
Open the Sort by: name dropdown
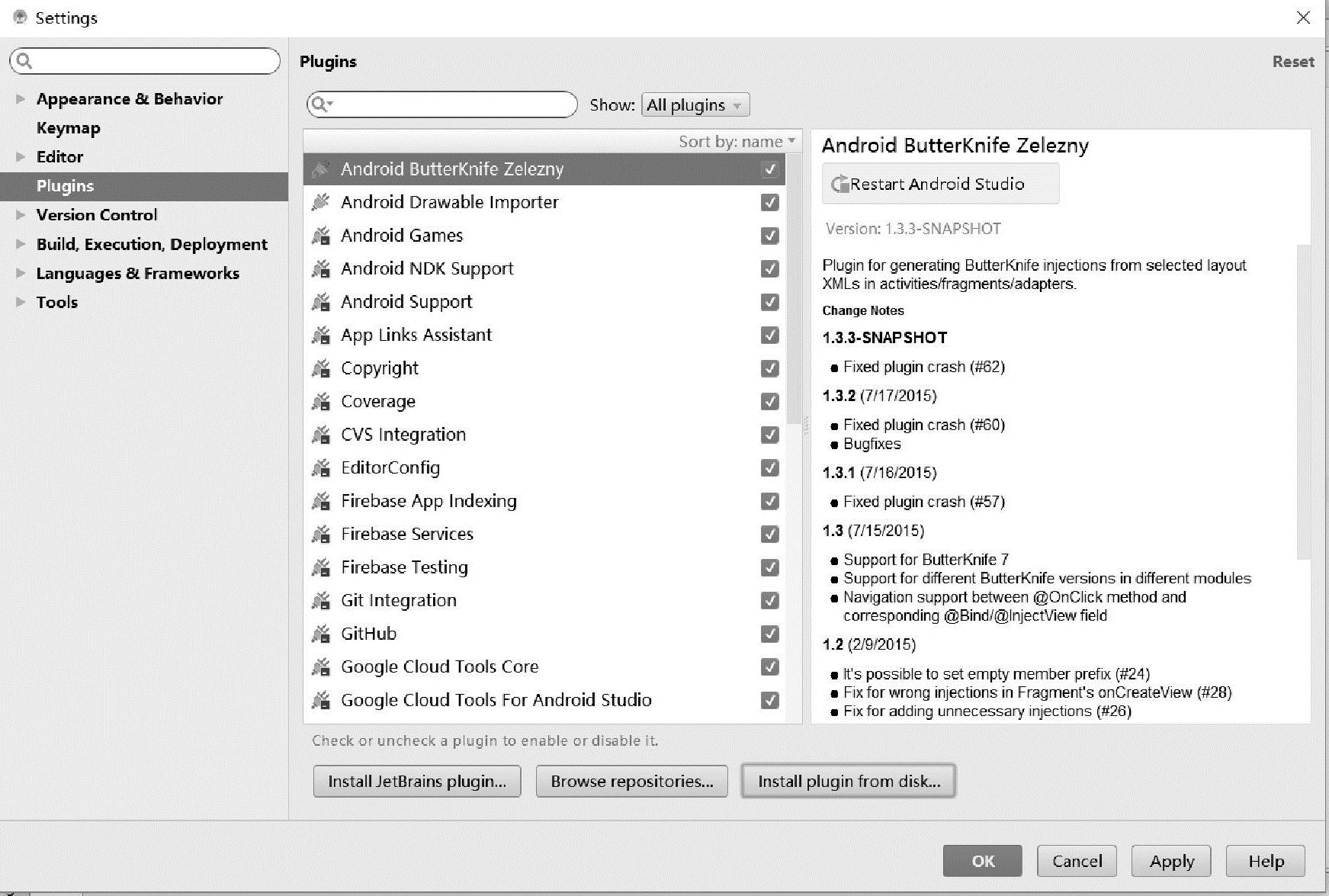tap(737, 141)
